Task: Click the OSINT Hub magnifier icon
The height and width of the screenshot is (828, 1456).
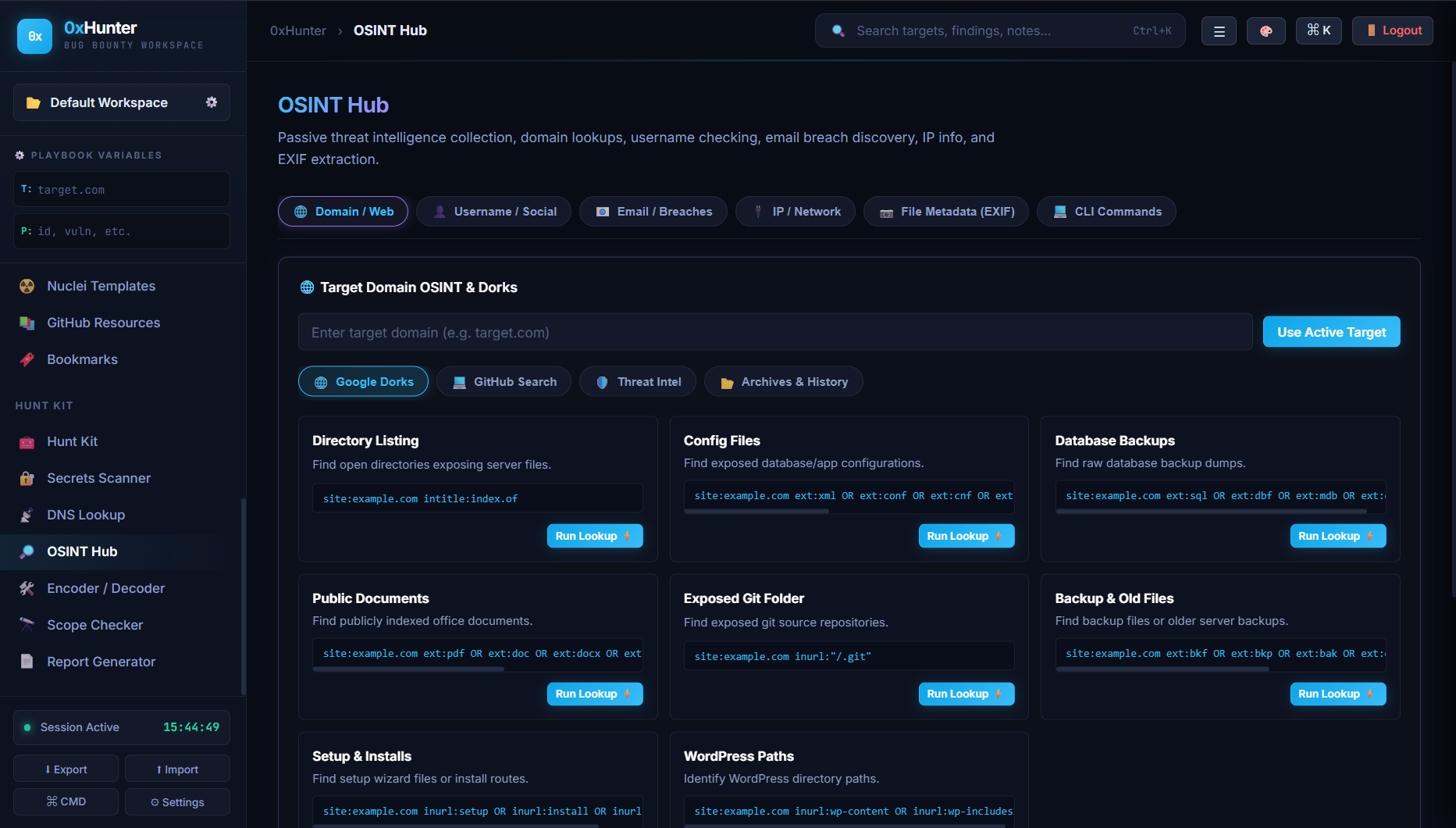Action: [x=27, y=551]
